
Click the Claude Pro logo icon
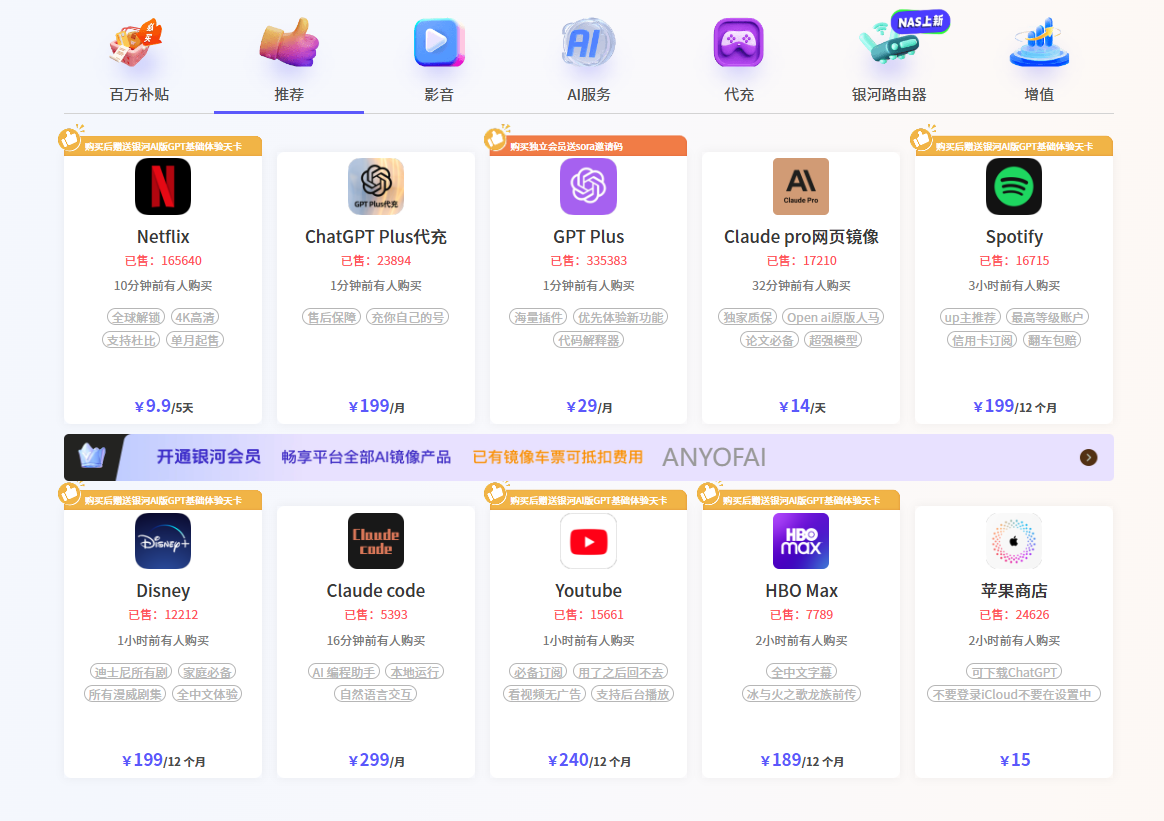point(801,186)
